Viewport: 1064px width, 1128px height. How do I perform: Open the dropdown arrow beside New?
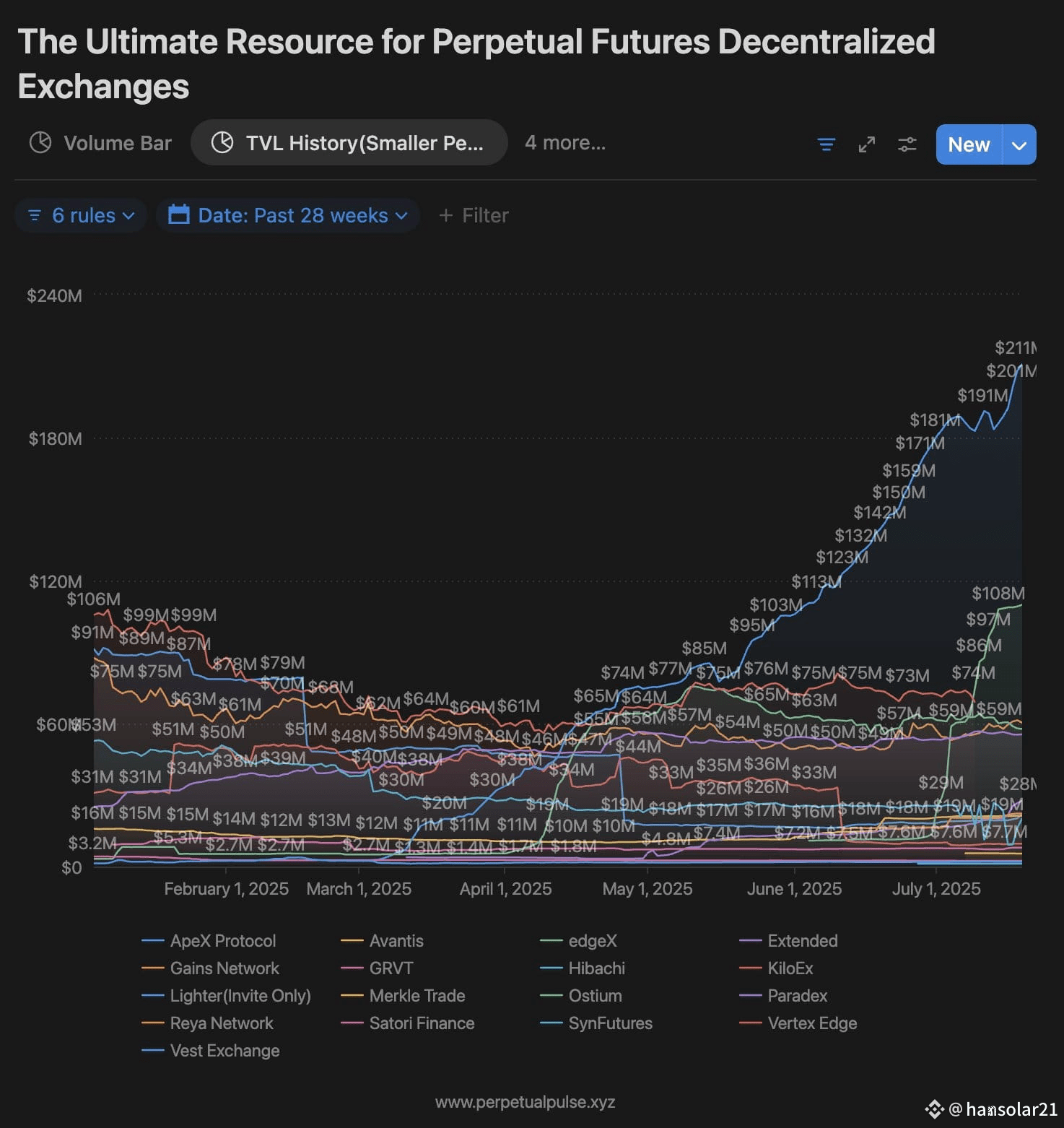click(x=1019, y=144)
